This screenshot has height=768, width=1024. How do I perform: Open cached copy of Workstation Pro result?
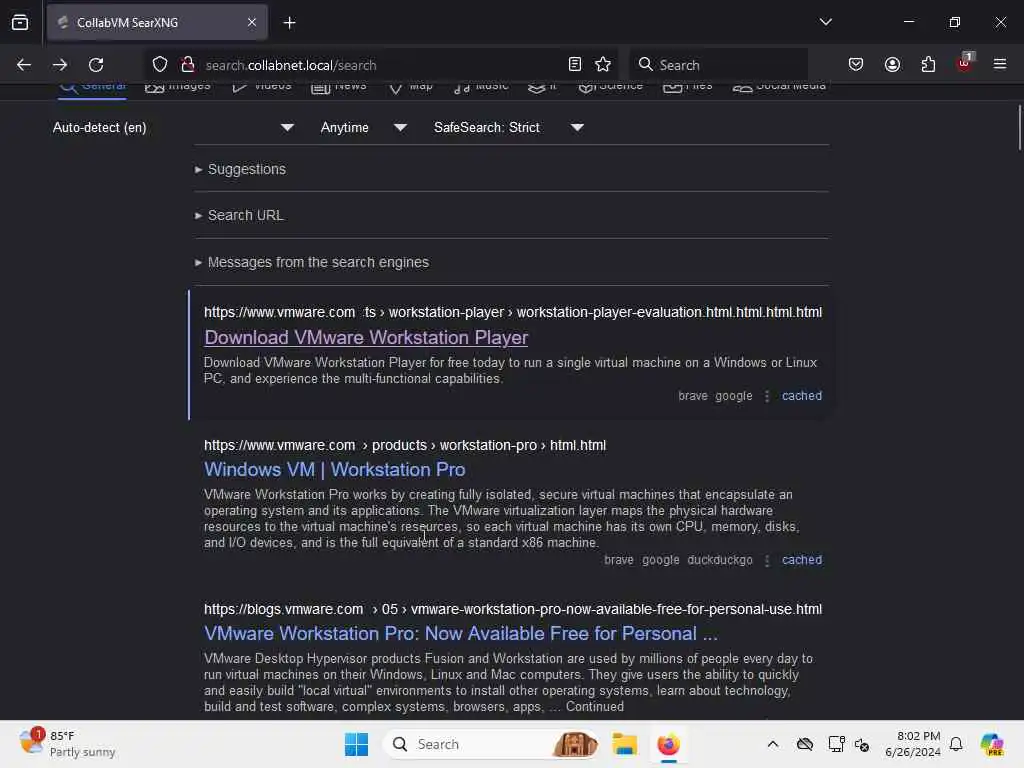(802, 560)
